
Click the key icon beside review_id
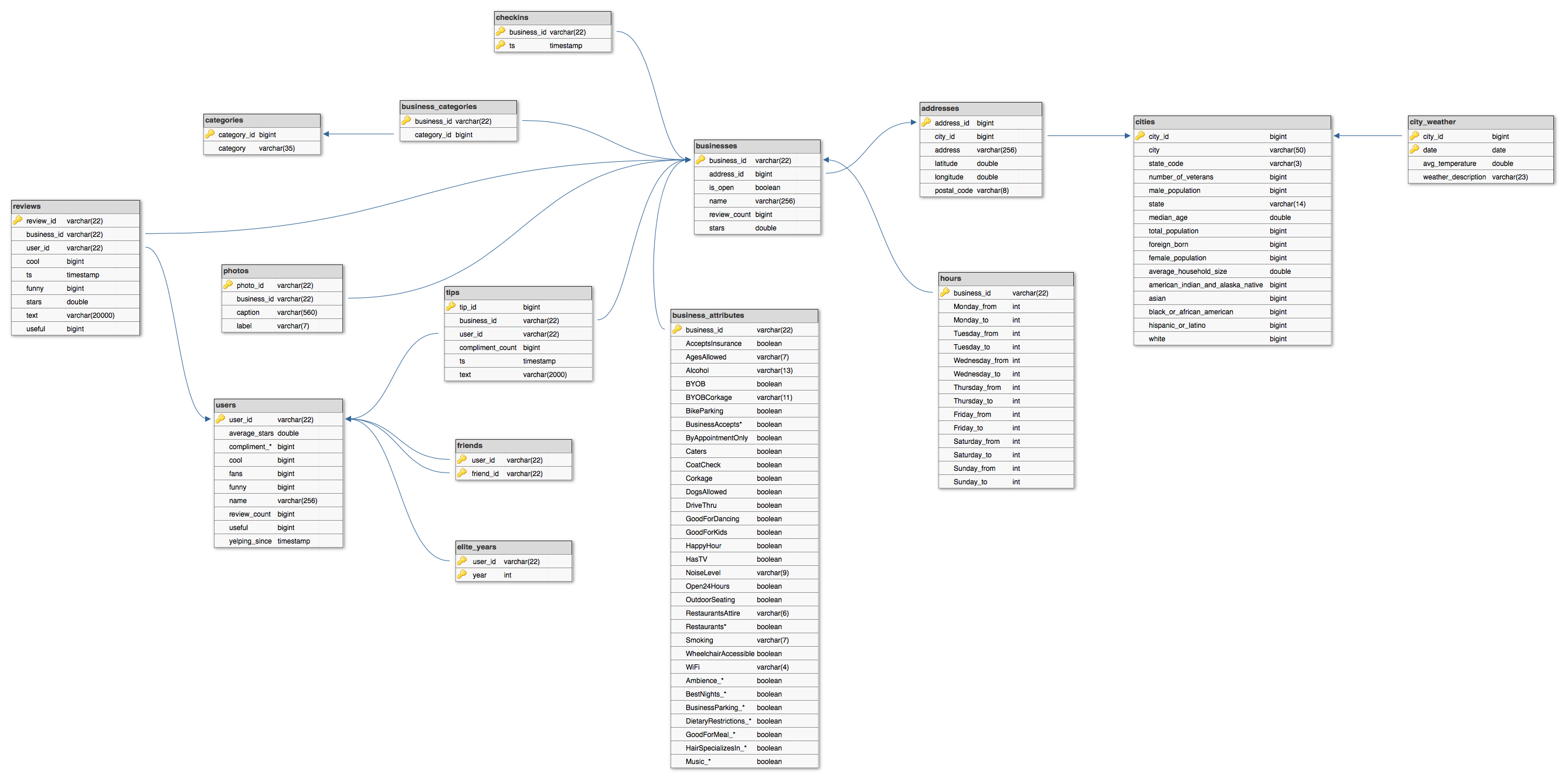coord(18,220)
